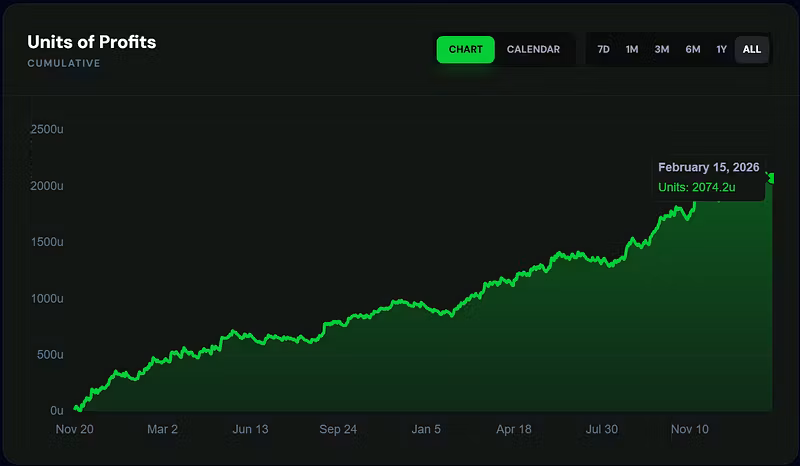Click the 1000u y-axis label
800x466 pixels.
click(x=47, y=299)
